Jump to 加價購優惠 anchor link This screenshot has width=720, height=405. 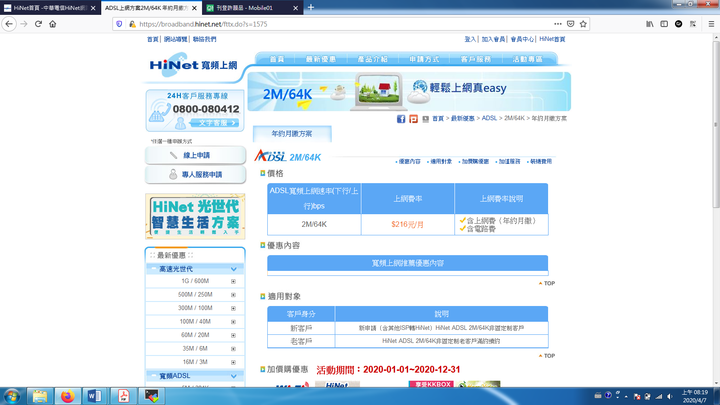coord(474,162)
